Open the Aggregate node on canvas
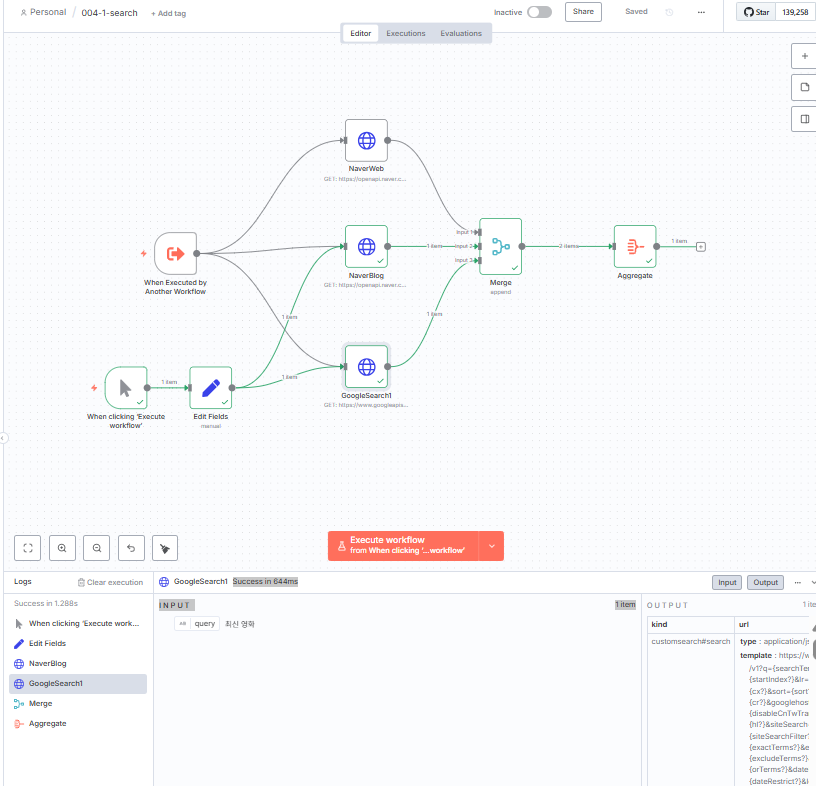Screen dimensions: 816x786 point(635,247)
